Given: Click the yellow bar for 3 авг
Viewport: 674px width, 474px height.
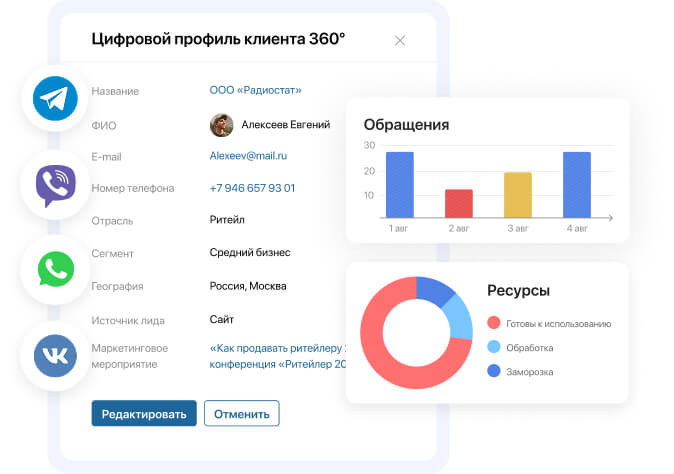Looking at the screenshot, I should pyautogui.click(x=517, y=194).
